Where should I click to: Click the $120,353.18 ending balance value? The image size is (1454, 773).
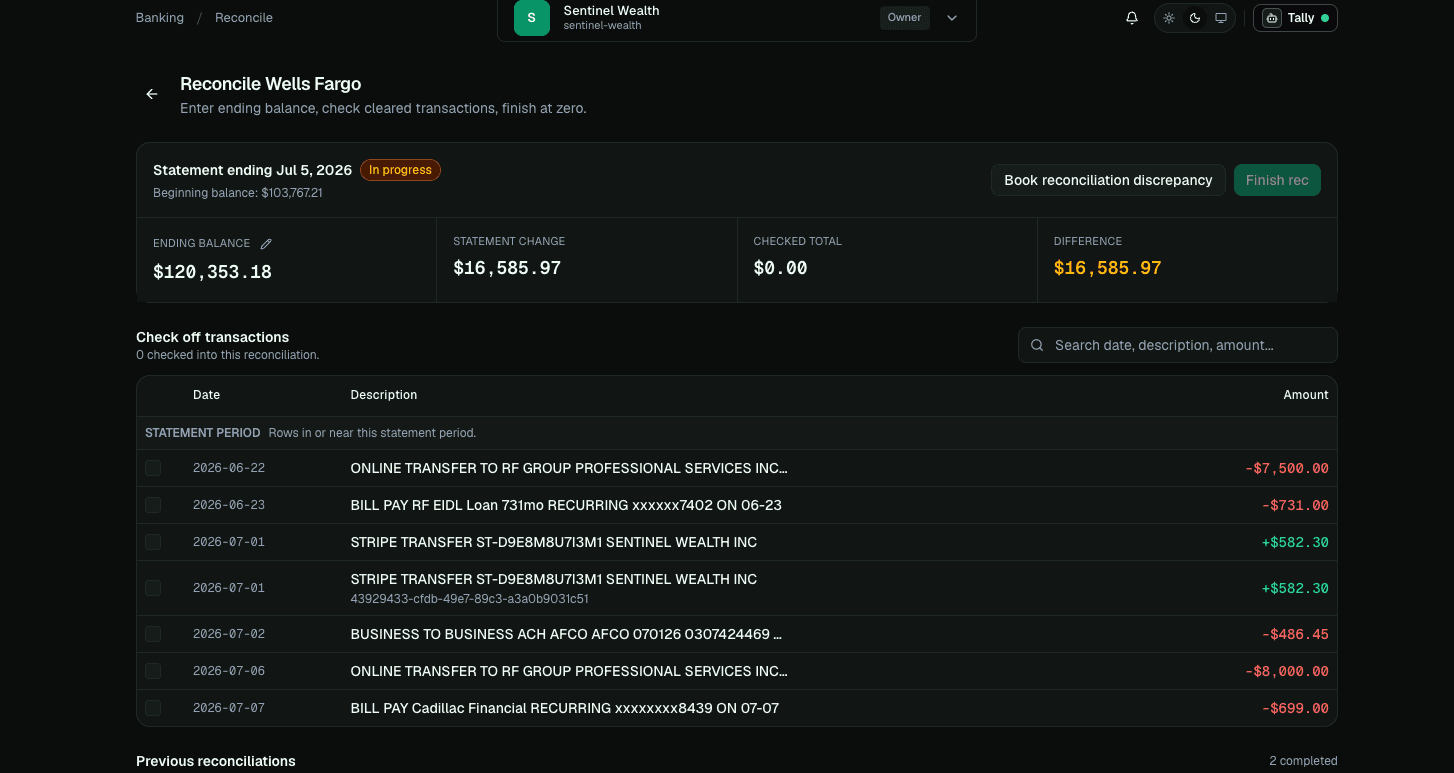click(212, 272)
